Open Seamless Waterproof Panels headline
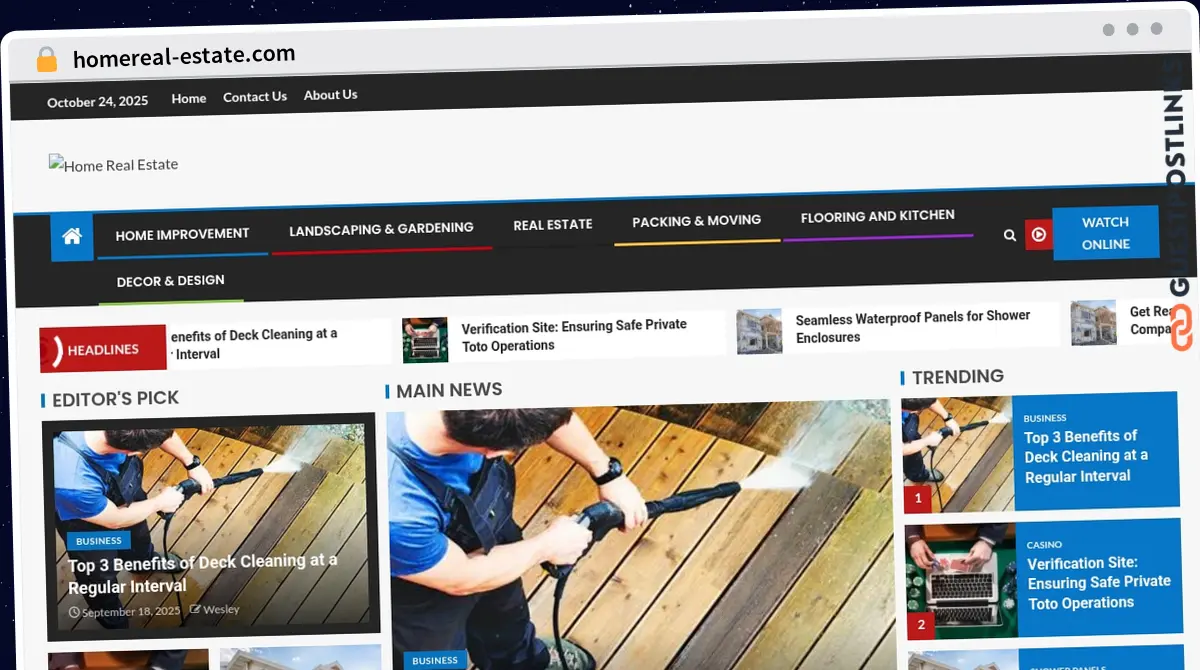Image resolution: width=1200 pixels, height=670 pixels. coord(912,326)
